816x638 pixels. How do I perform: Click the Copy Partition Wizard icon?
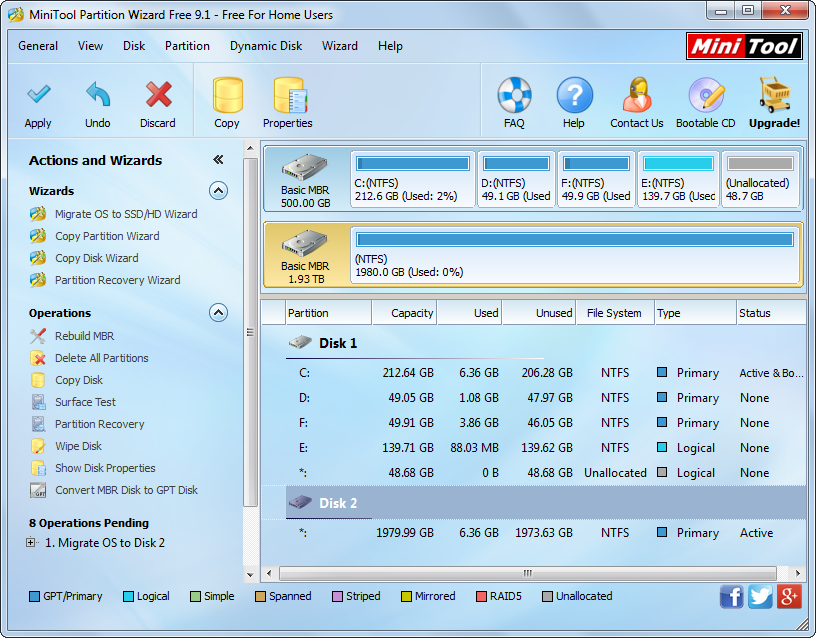pos(38,236)
